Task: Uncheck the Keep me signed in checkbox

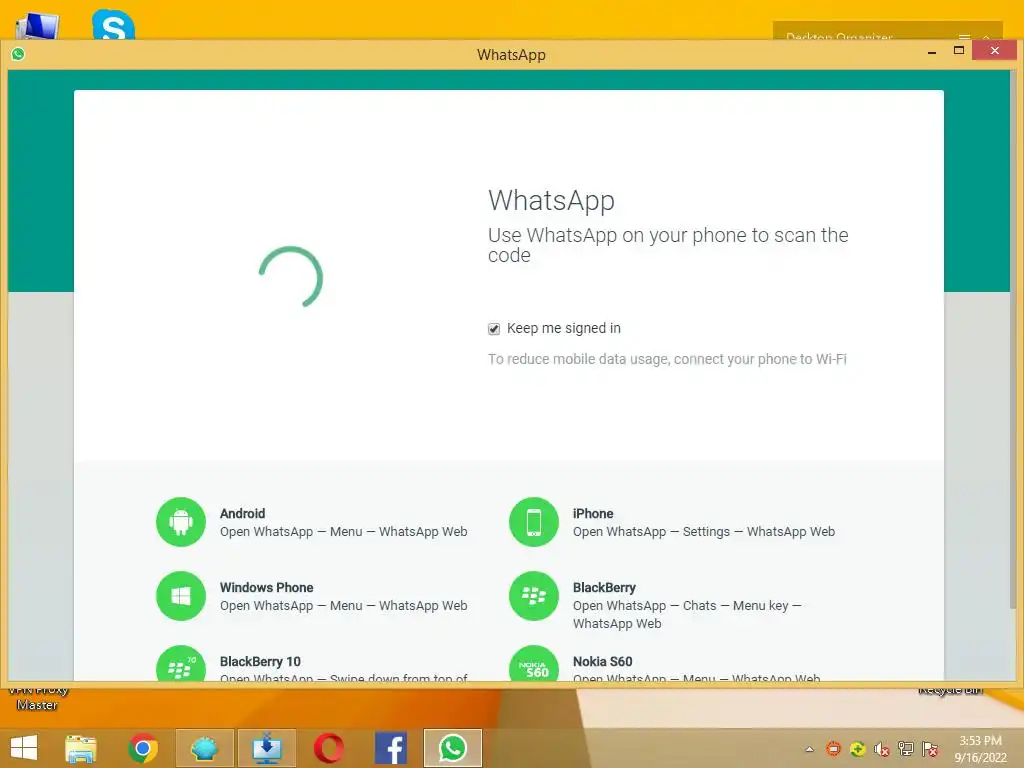Action: (494, 328)
